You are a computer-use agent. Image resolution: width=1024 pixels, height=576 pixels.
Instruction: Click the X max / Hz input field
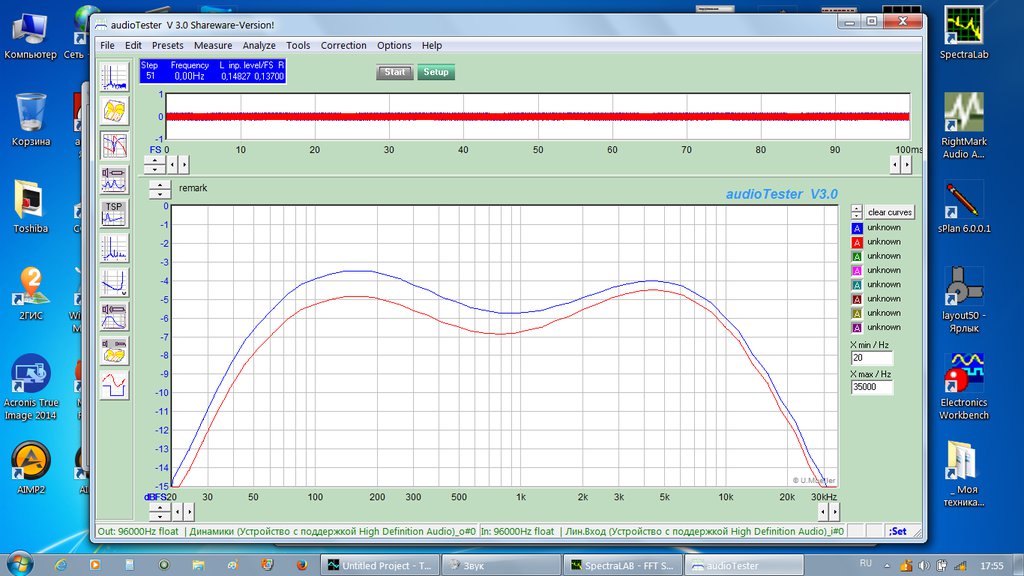pyautogui.click(x=871, y=387)
